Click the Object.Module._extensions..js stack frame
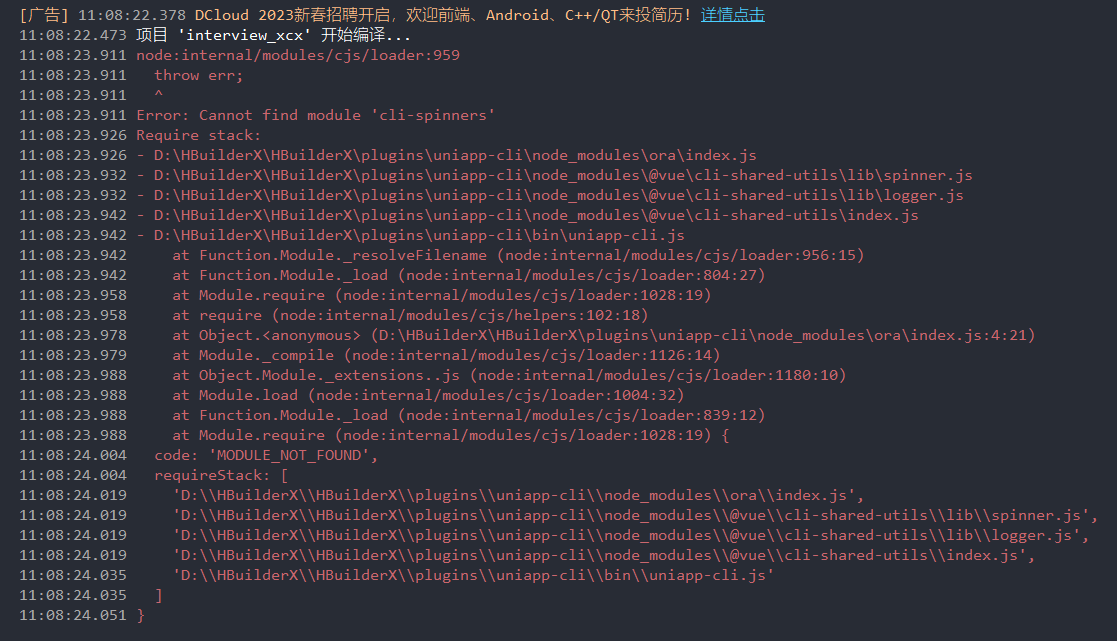 point(509,375)
